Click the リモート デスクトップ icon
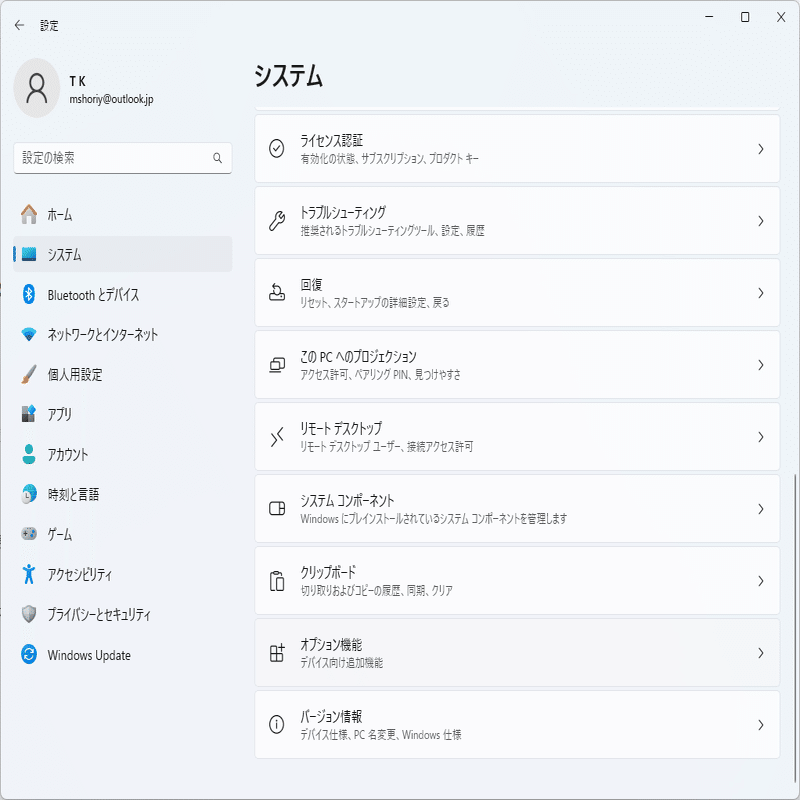800x800 pixels. (x=277, y=437)
